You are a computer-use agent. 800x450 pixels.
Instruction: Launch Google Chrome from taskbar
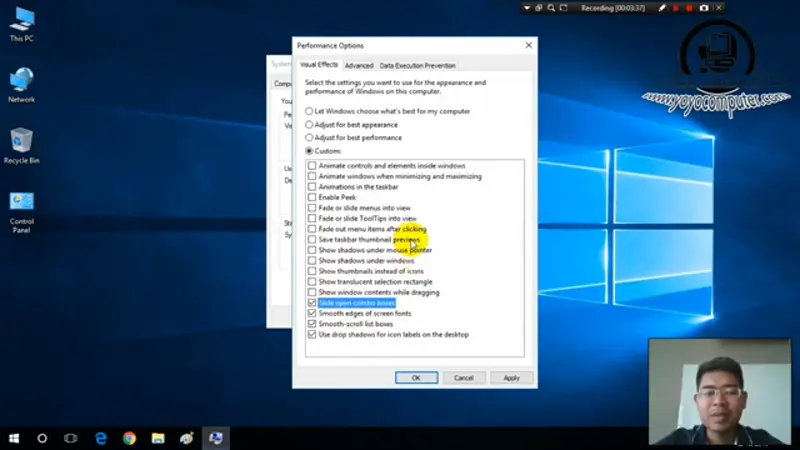coord(129,438)
